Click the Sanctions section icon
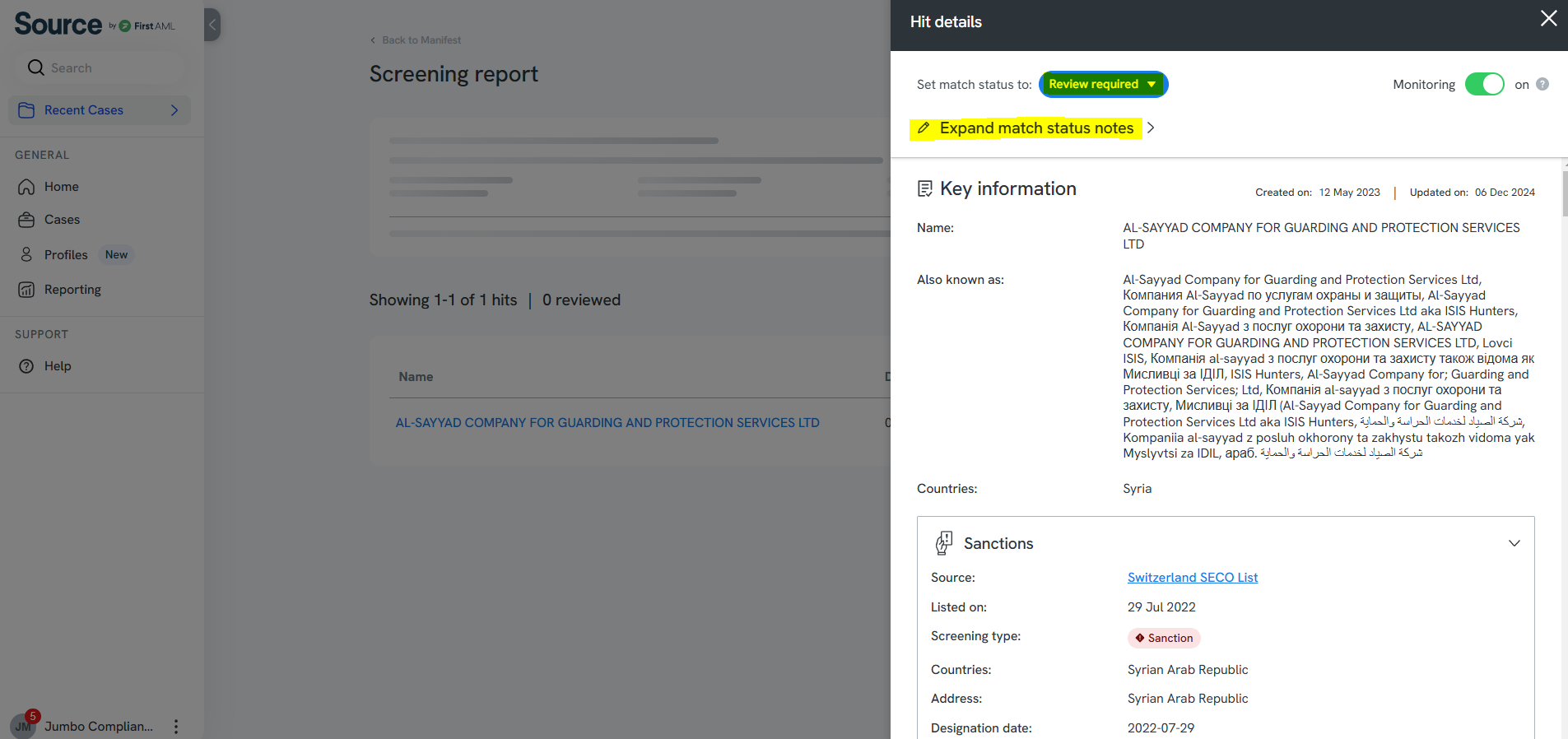The image size is (1568, 739). pyautogui.click(x=944, y=543)
